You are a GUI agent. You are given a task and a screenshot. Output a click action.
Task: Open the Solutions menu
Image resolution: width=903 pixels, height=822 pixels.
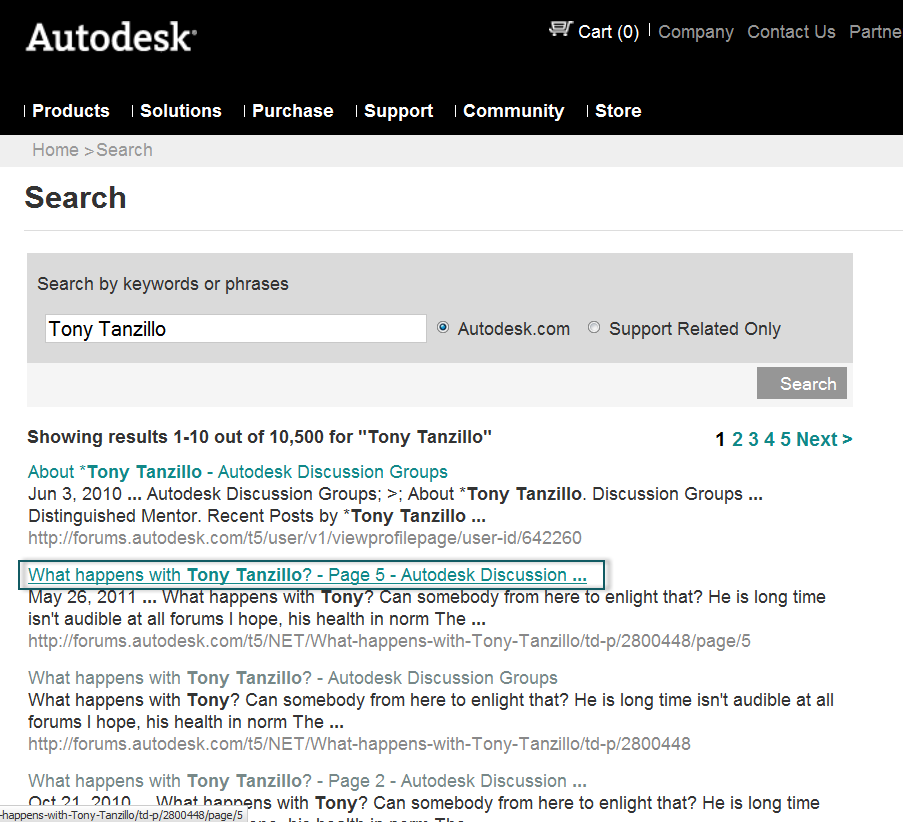[181, 111]
